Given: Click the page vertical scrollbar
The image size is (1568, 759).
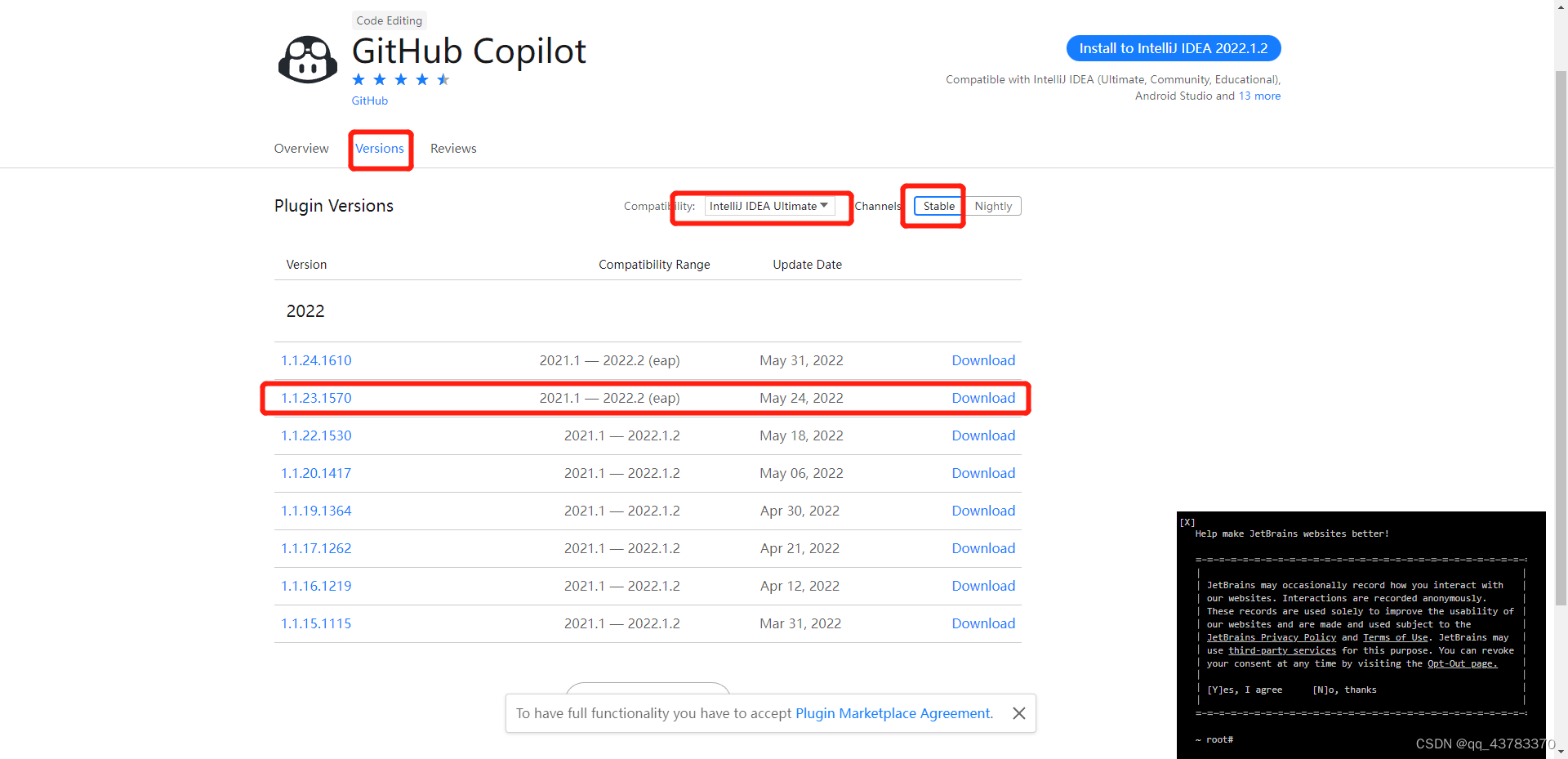Looking at the screenshot, I should [x=1561, y=337].
